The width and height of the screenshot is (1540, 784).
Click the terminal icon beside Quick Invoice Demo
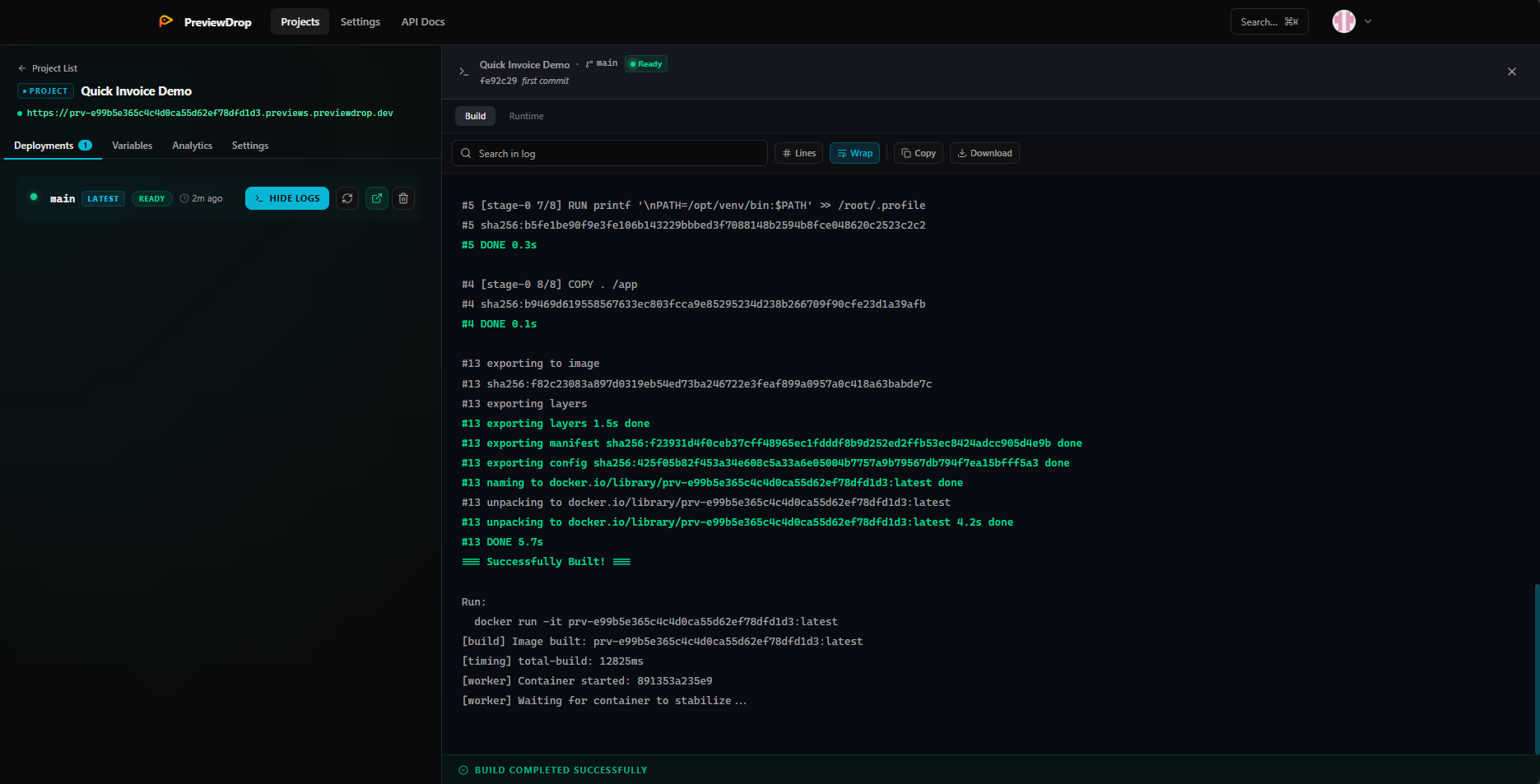coord(463,72)
